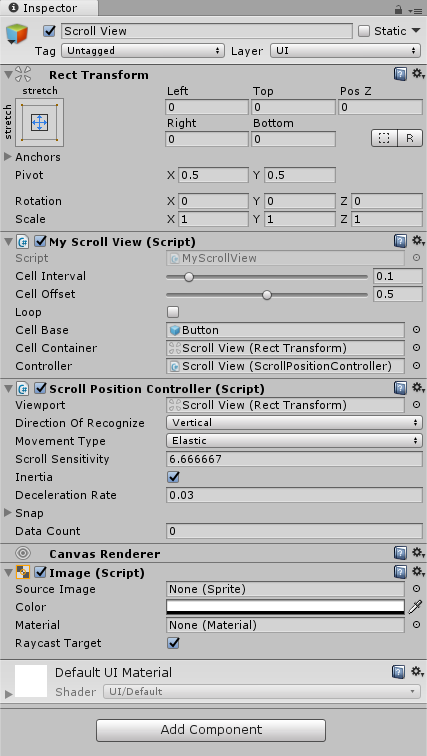This screenshot has width=427, height=756.
Task: Open Scroll Position Controller help icon
Action: pos(400,388)
